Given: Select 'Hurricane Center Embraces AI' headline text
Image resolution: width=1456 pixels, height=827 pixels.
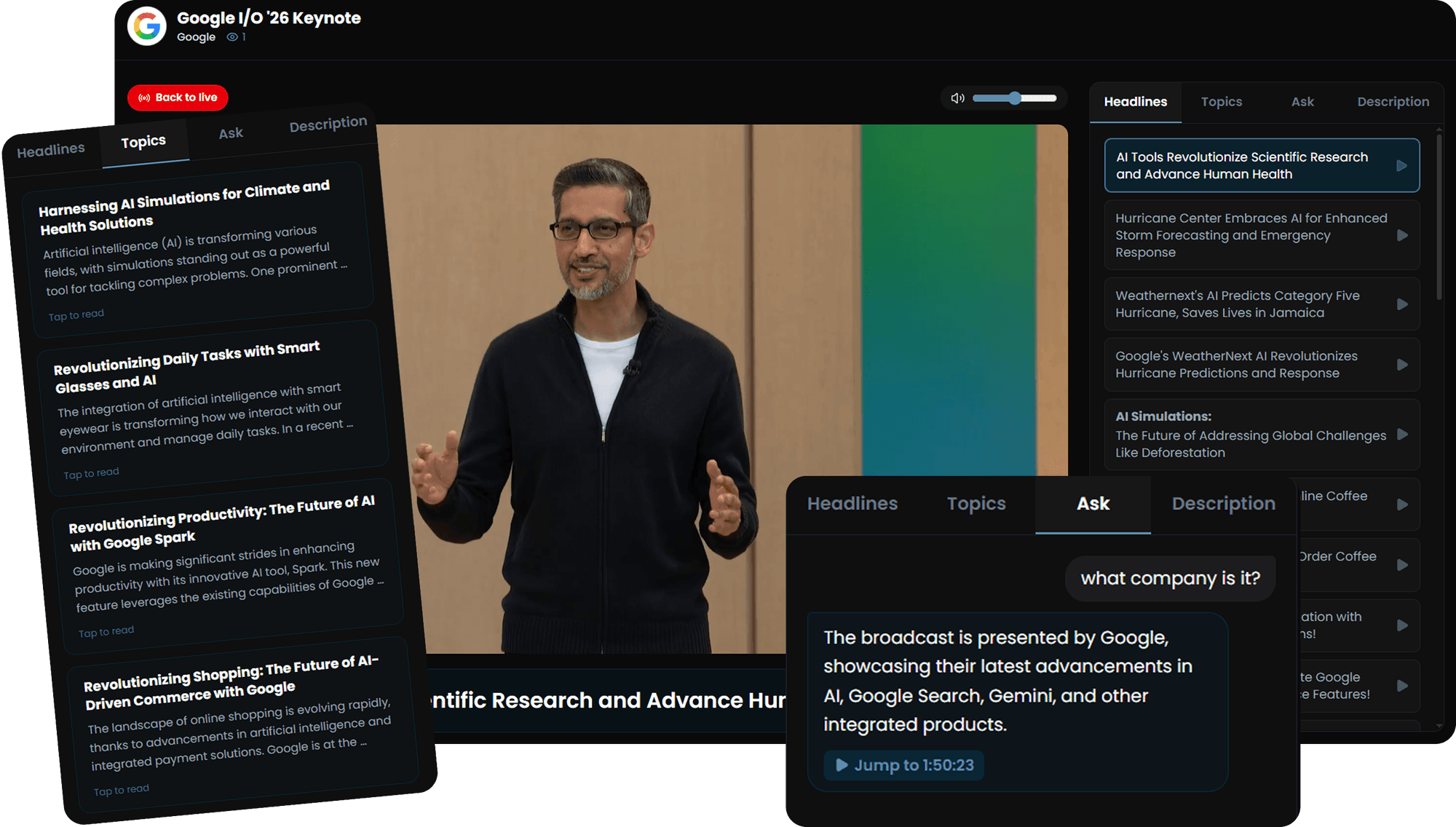Looking at the screenshot, I should (x=1251, y=235).
